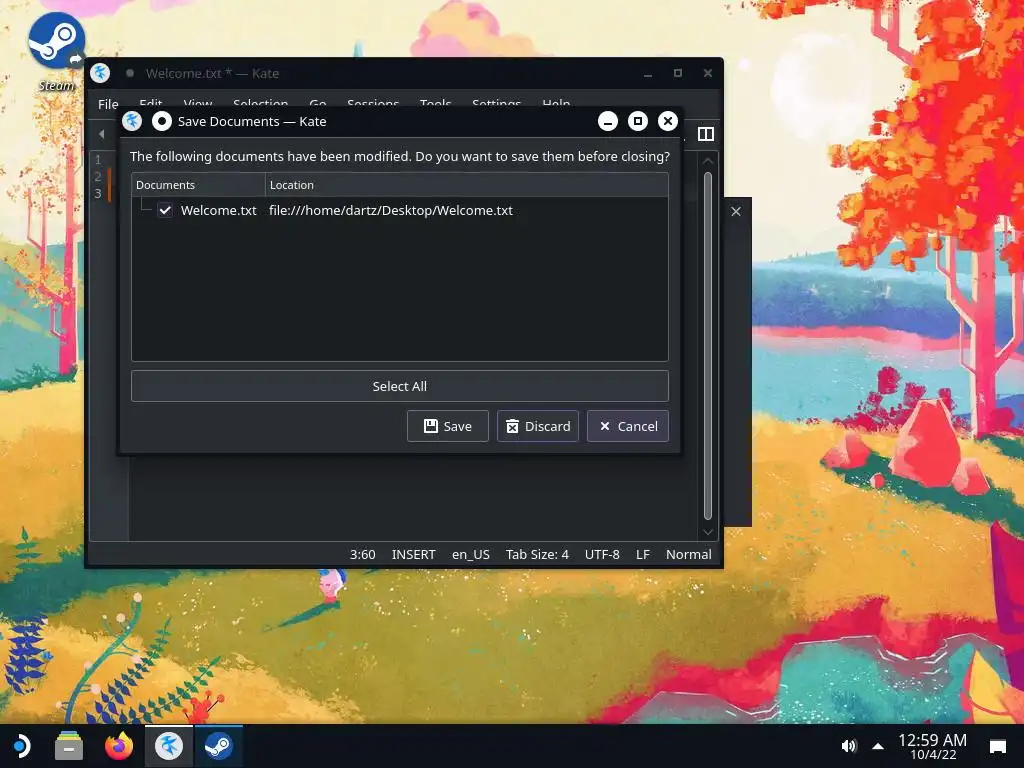Click the previous tab arrow in Kate
Screen dimensions: 1024x768
point(101,134)
